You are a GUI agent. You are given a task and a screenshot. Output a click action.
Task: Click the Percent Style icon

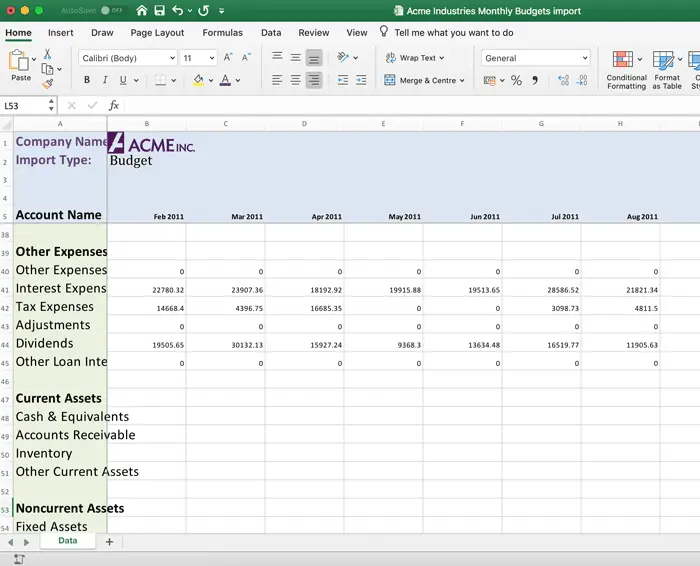pos(516,80)
